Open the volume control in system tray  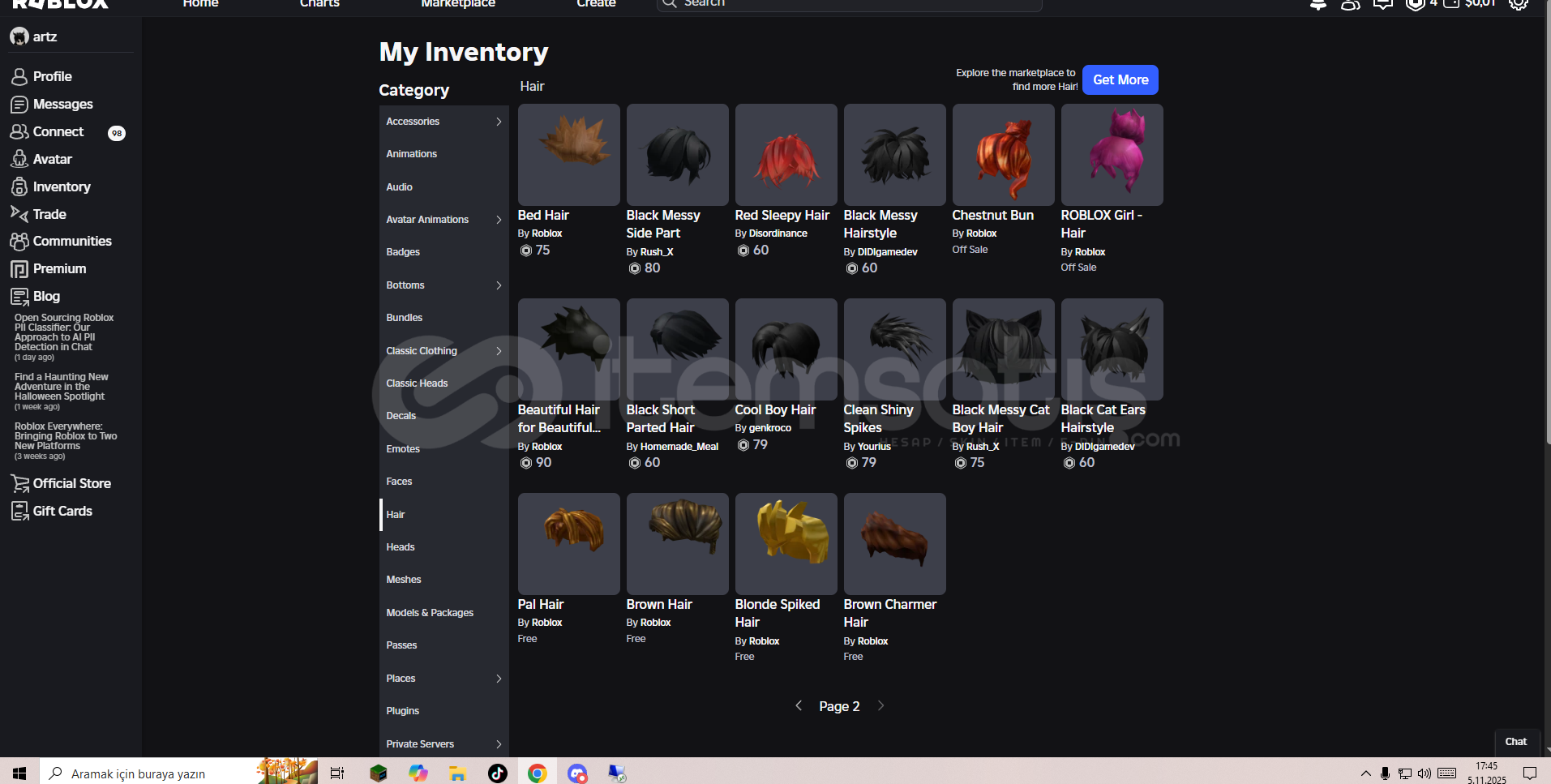(x=1425, y=773)
